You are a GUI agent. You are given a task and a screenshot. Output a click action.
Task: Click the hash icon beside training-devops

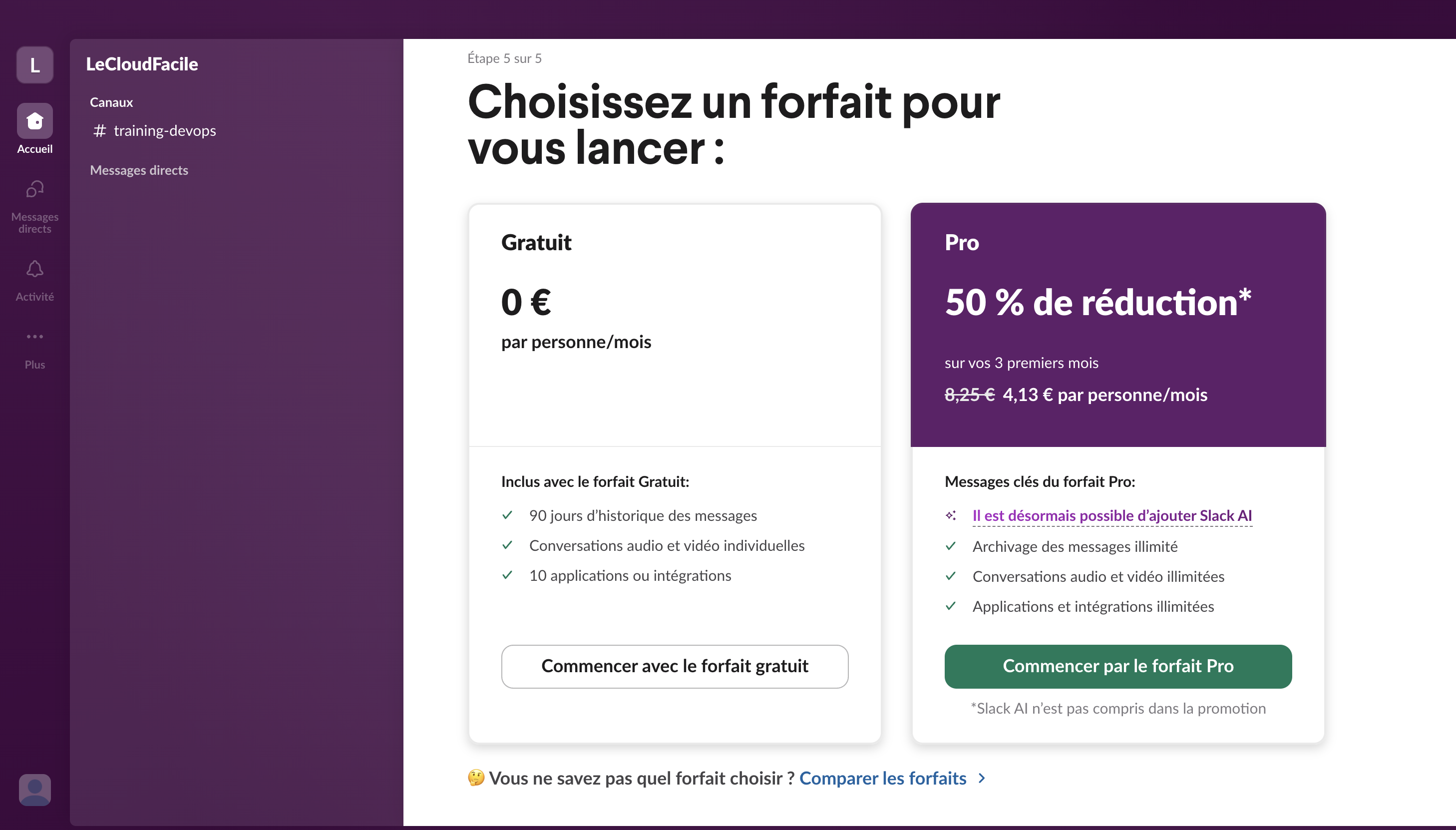100,131
